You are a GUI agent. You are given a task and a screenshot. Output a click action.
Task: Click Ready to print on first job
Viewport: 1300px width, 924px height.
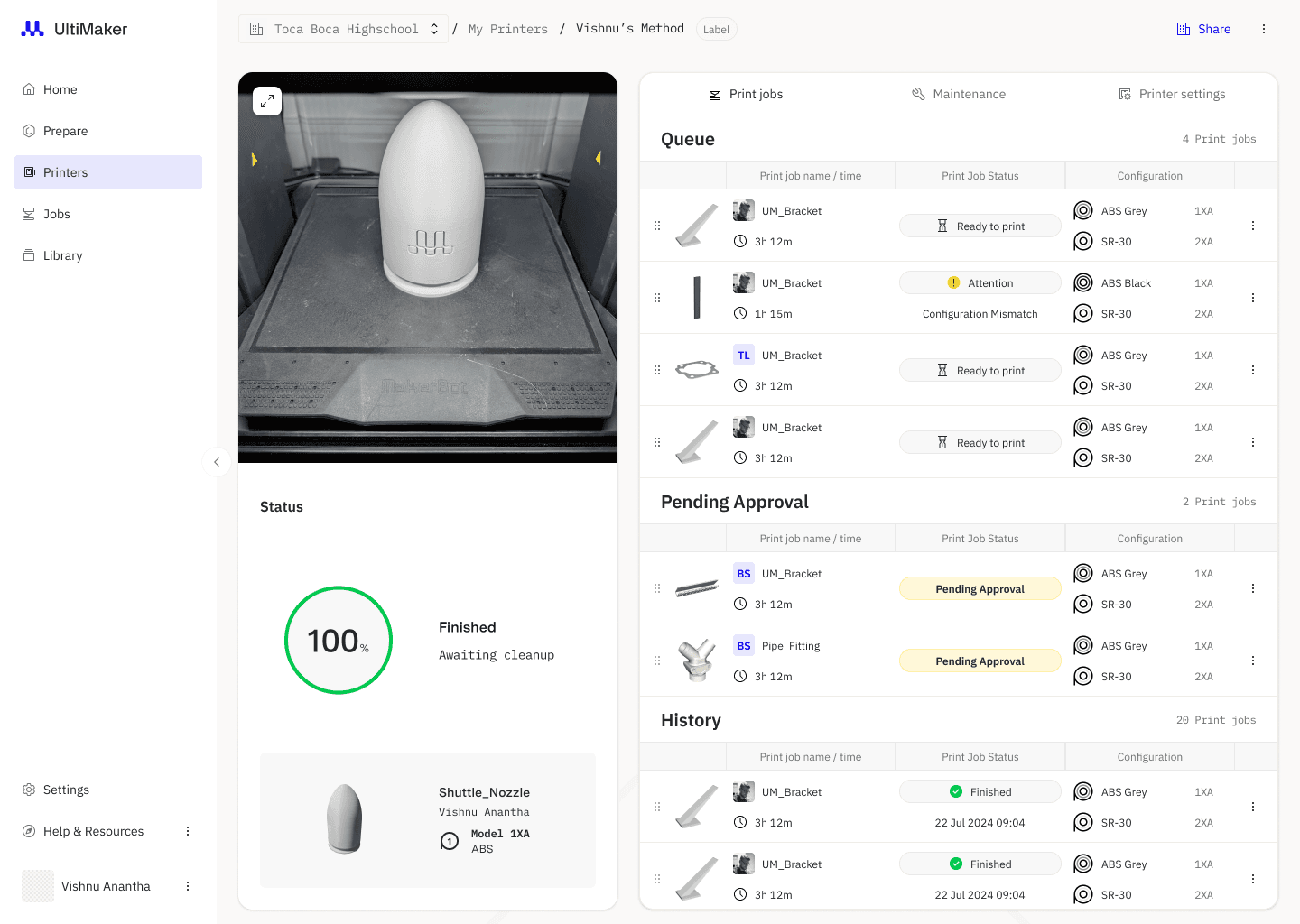[x=980, y=226]
